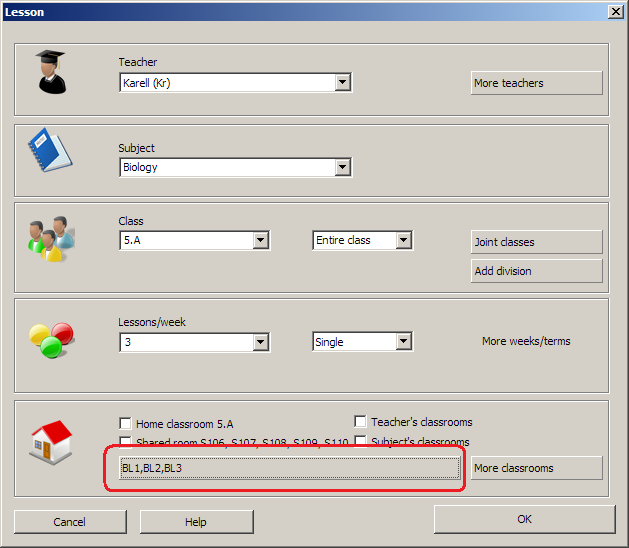Click the classroom house icon
629x548 pixels.
coord(52,440)
